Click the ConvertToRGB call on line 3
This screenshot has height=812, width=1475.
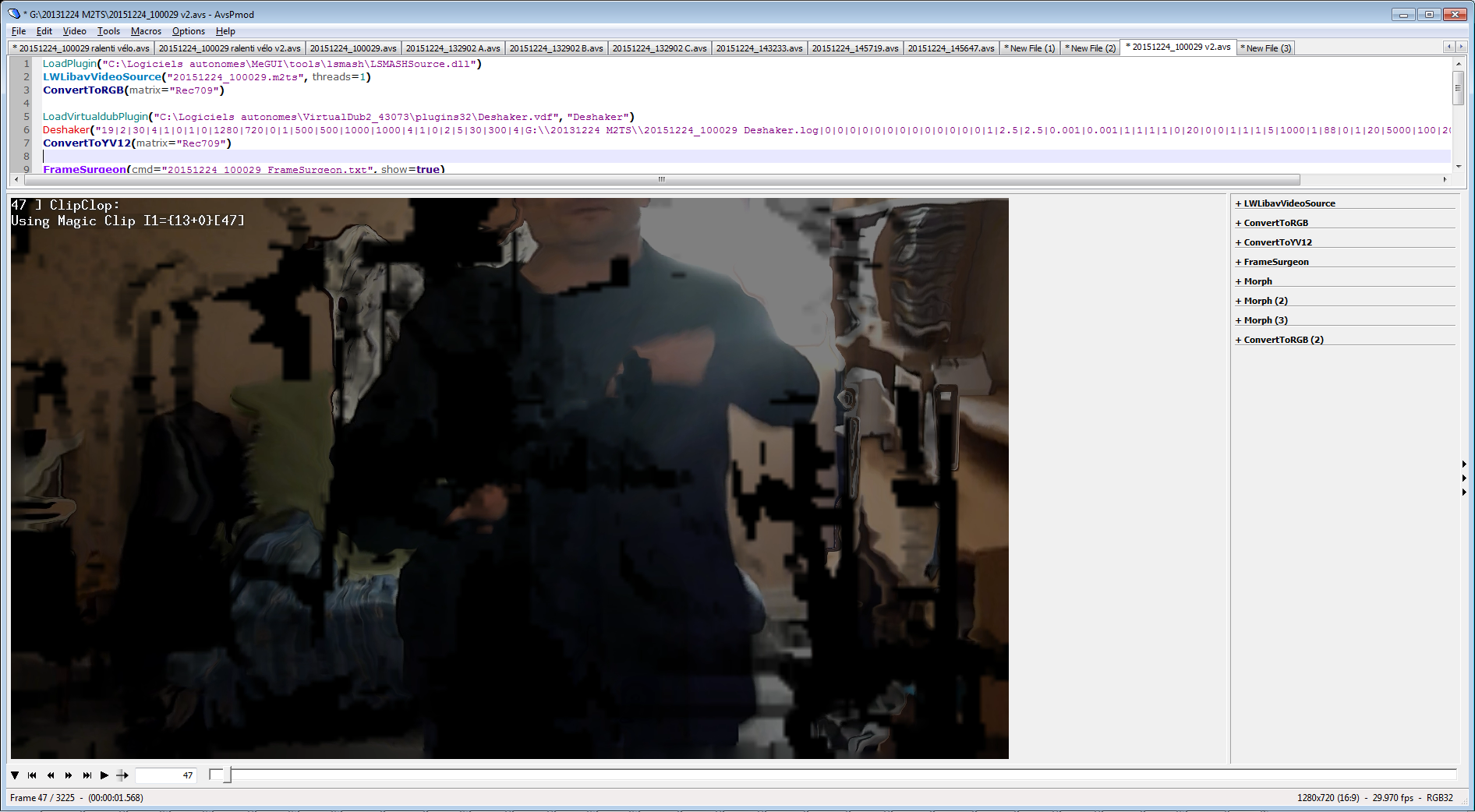133,90
